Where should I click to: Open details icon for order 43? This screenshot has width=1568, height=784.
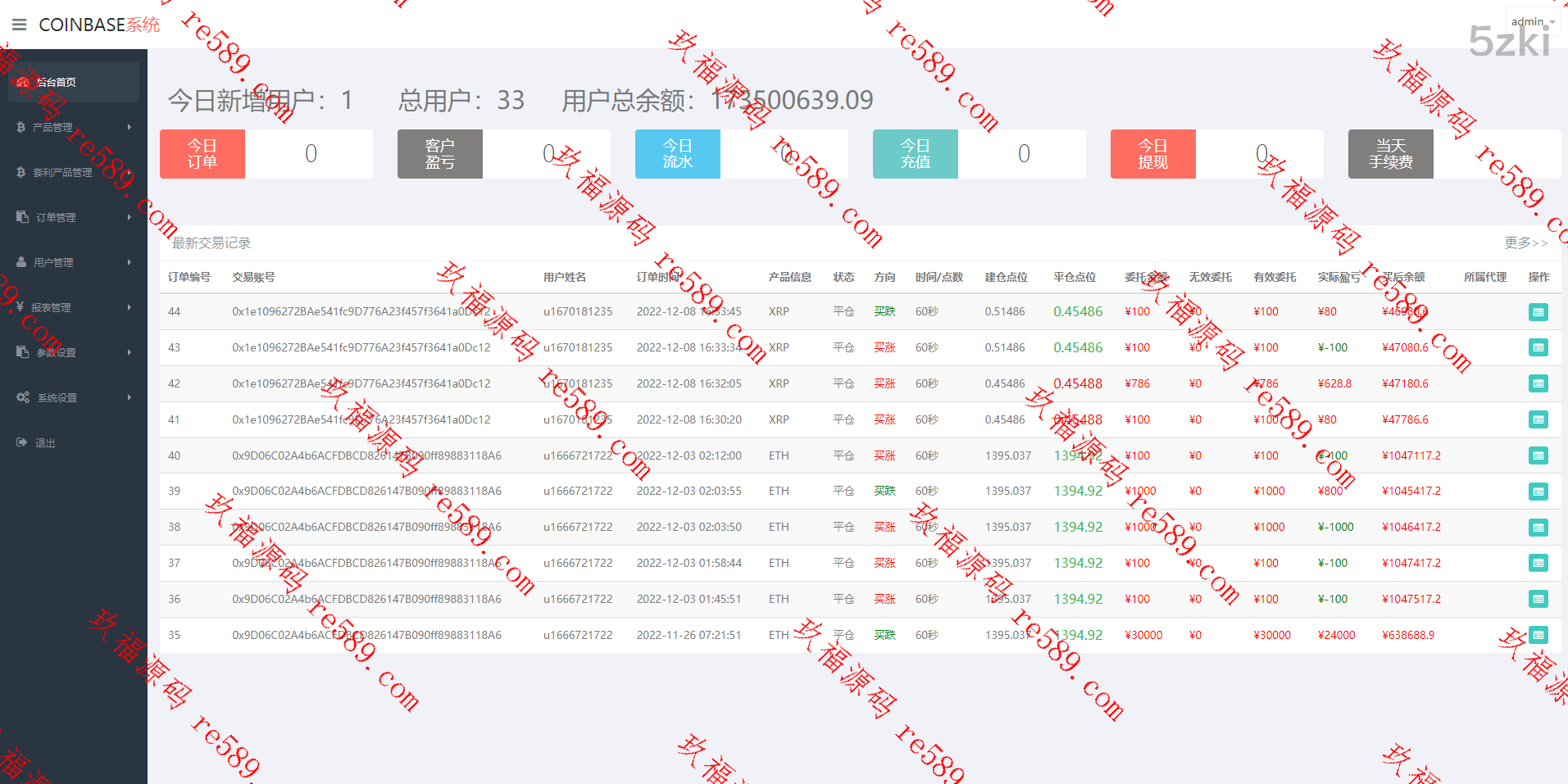tap(1538, 348)
